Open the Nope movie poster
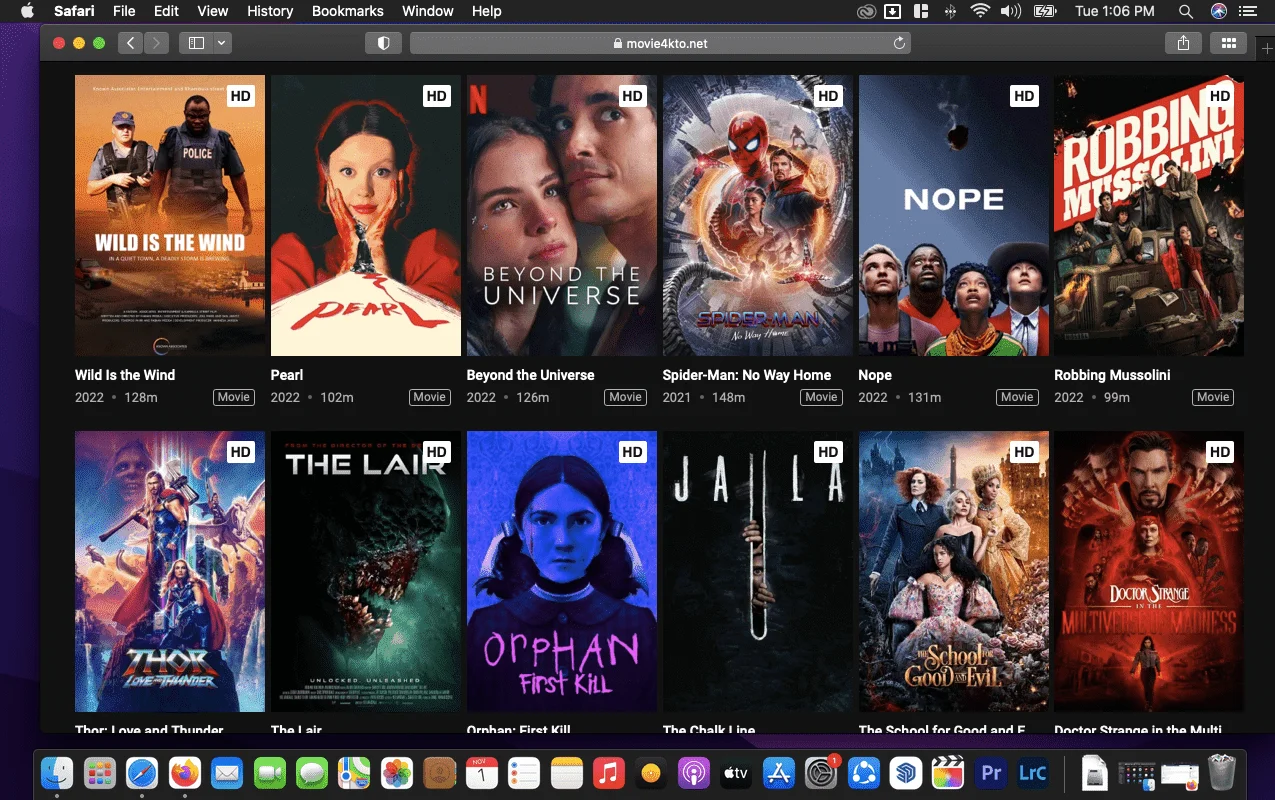Screen dimensions: 1275x800 point(954,215)
